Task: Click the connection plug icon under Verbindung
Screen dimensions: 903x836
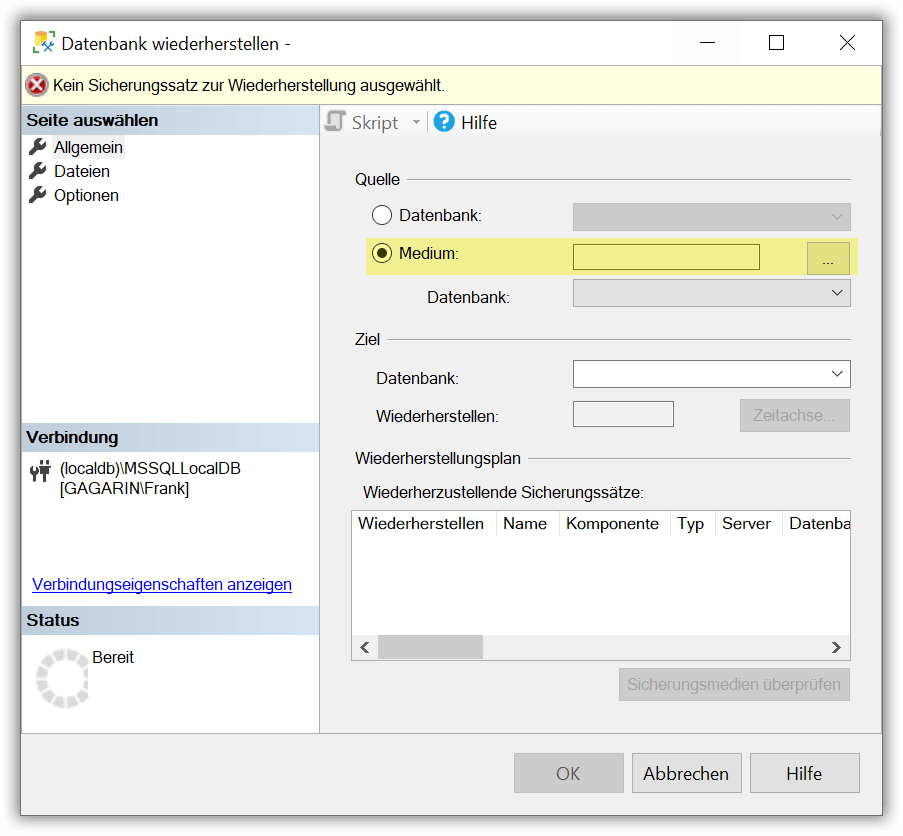Action: tap(40, 472)
